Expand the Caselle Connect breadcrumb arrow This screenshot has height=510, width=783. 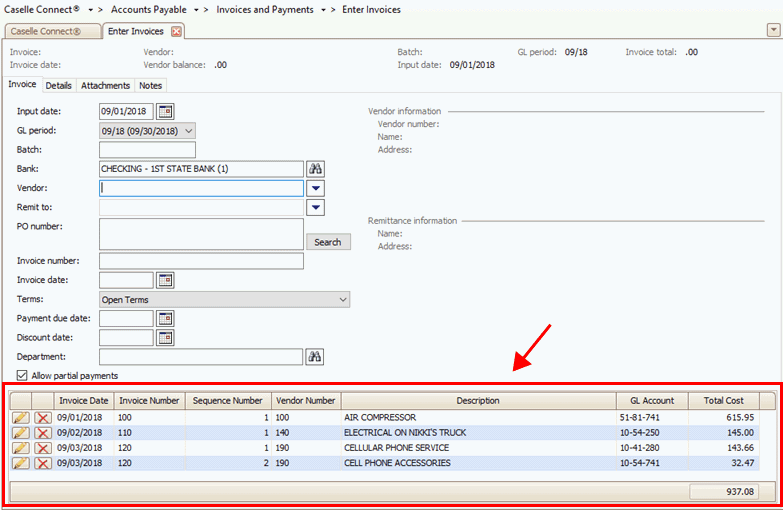coord(90,10)
